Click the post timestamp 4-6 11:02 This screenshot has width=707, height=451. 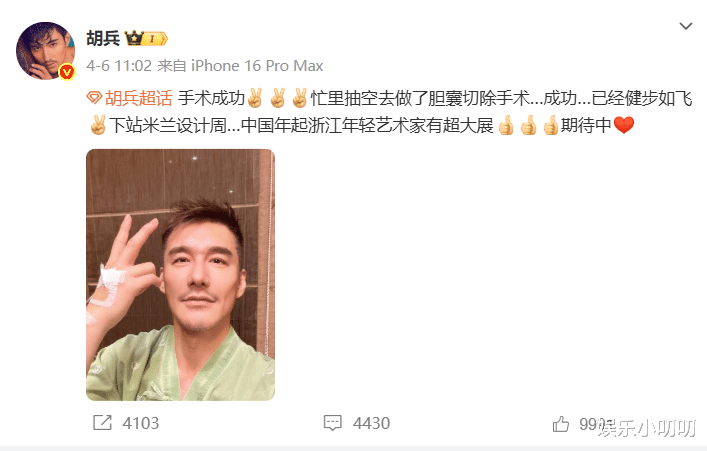pos(119,66)
